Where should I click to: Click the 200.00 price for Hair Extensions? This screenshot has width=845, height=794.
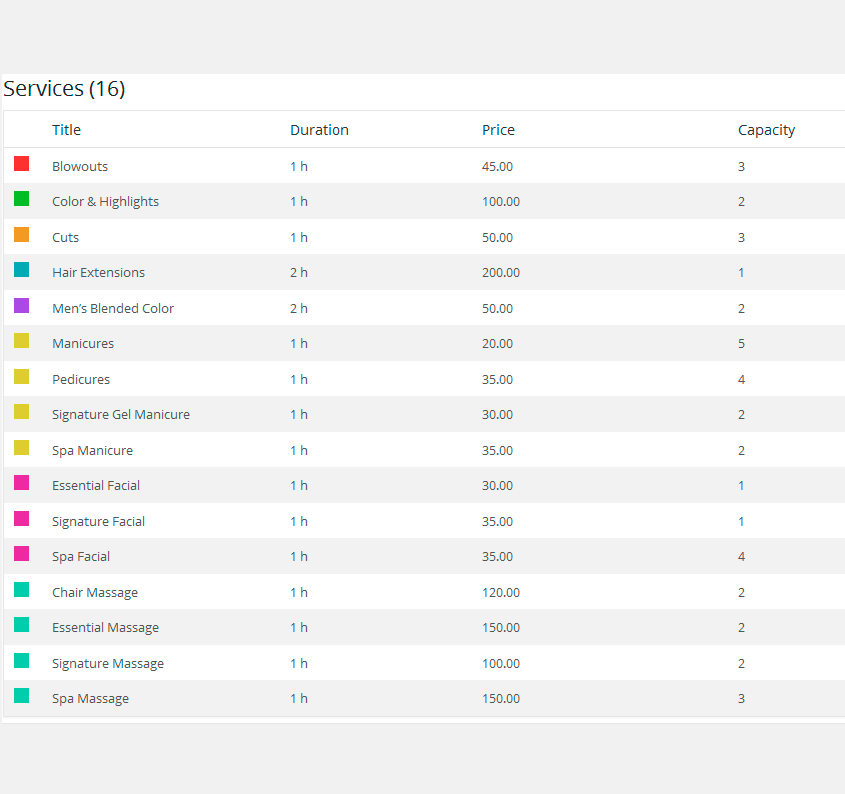click(501, 273)
